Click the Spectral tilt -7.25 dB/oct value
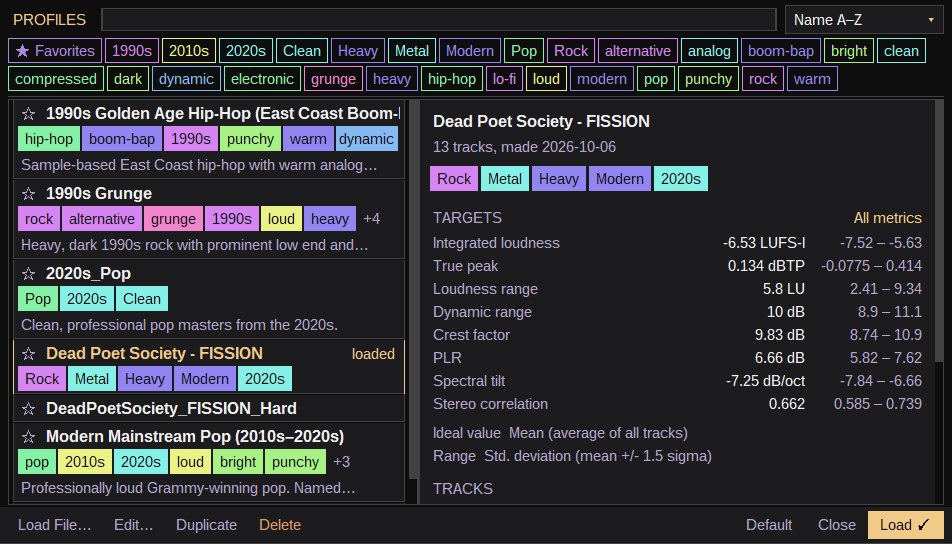 coord(766,381)
